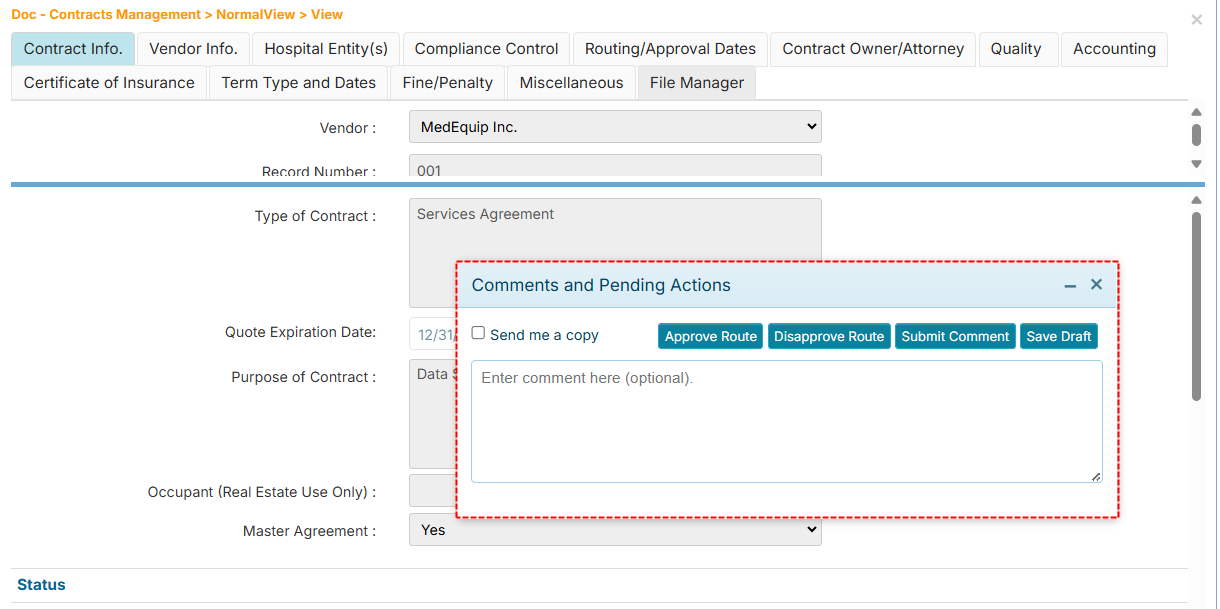The width and height of the screenshot is (1220, 609).
Task: Expand the Master Agreement dropdown
Action: (808, 531)
